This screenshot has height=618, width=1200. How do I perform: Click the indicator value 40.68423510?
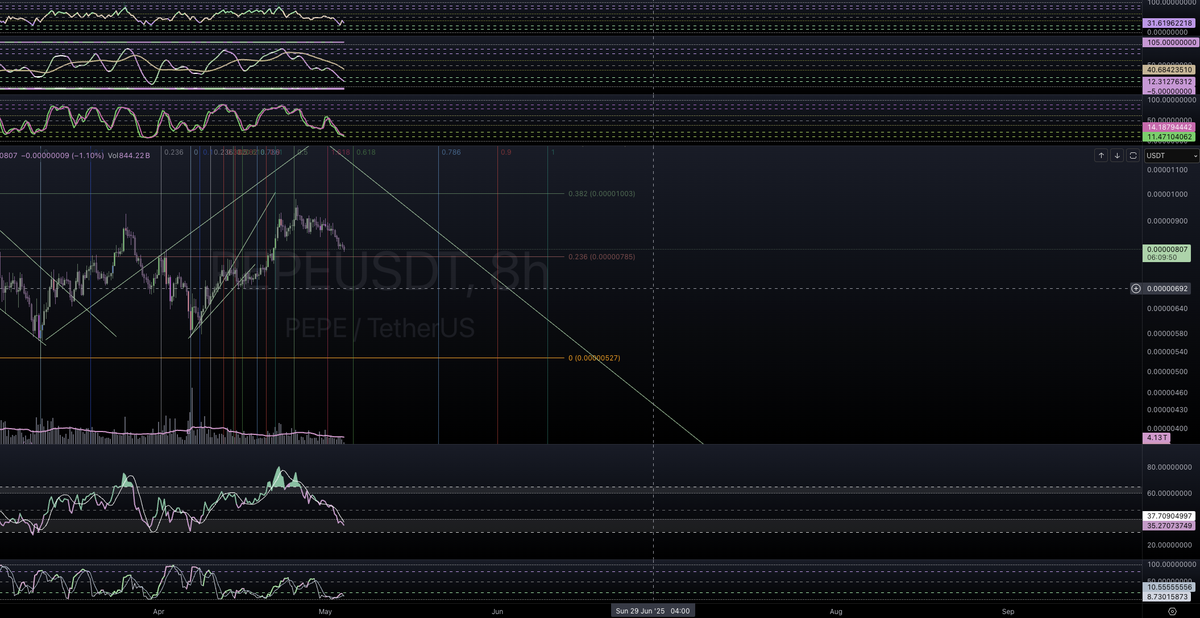[x=1169, y=69]
